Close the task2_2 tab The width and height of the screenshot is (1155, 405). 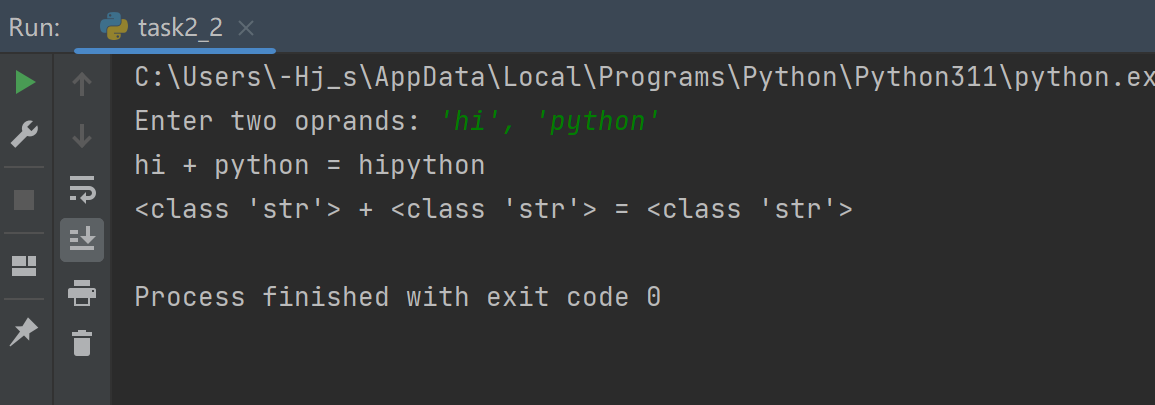247,27
